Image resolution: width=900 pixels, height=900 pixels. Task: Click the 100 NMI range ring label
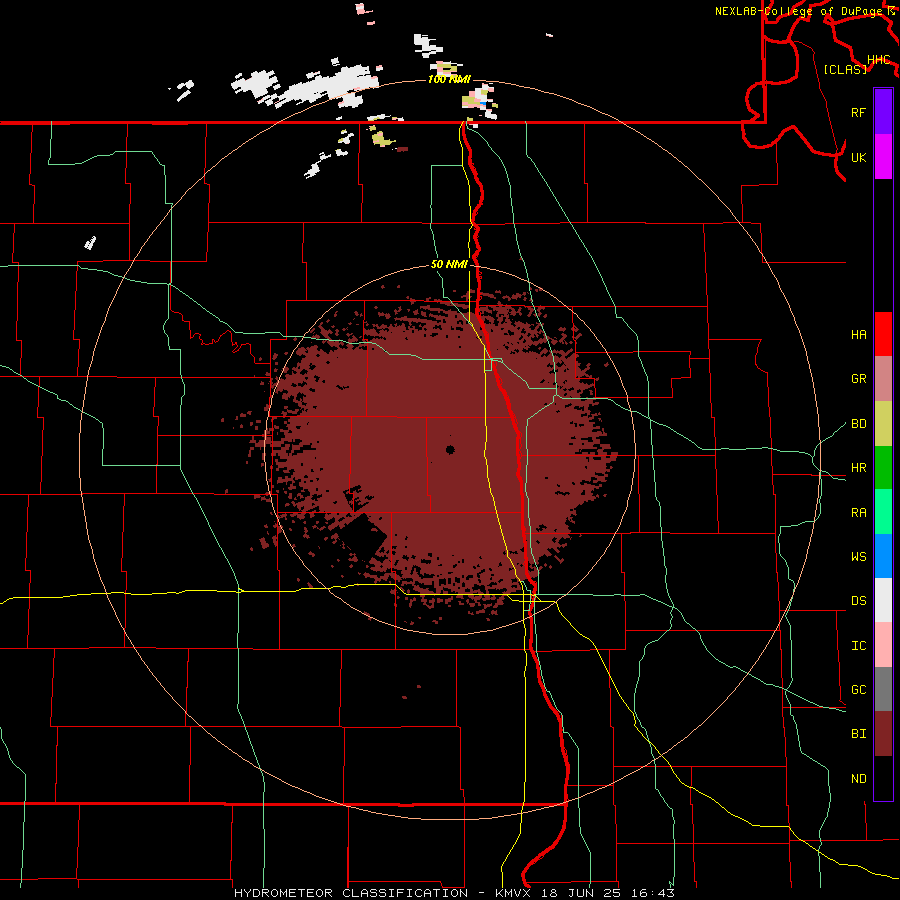tap(449, 79)
